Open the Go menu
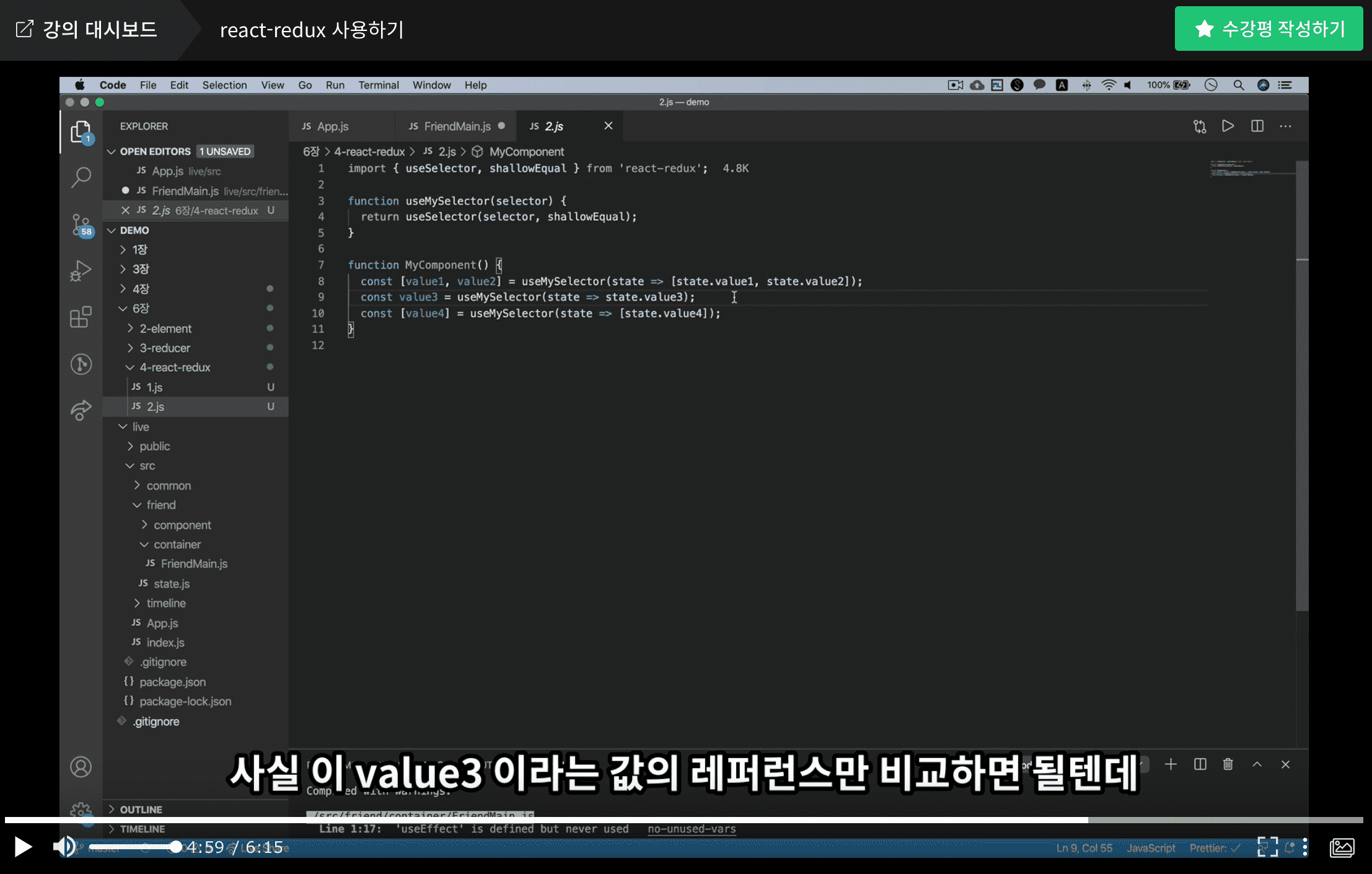Image resolution: width=1372 pixels, height=874 pixels. point(305,85)
